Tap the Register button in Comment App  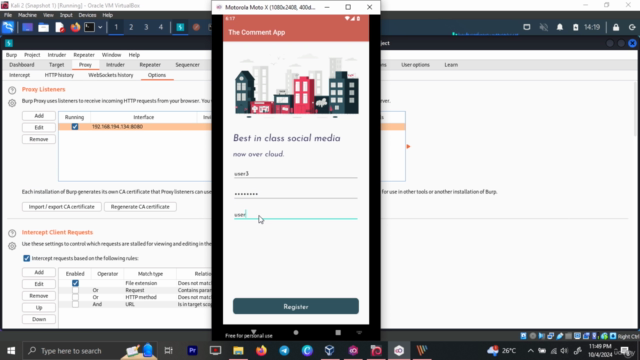click(296, 307)
